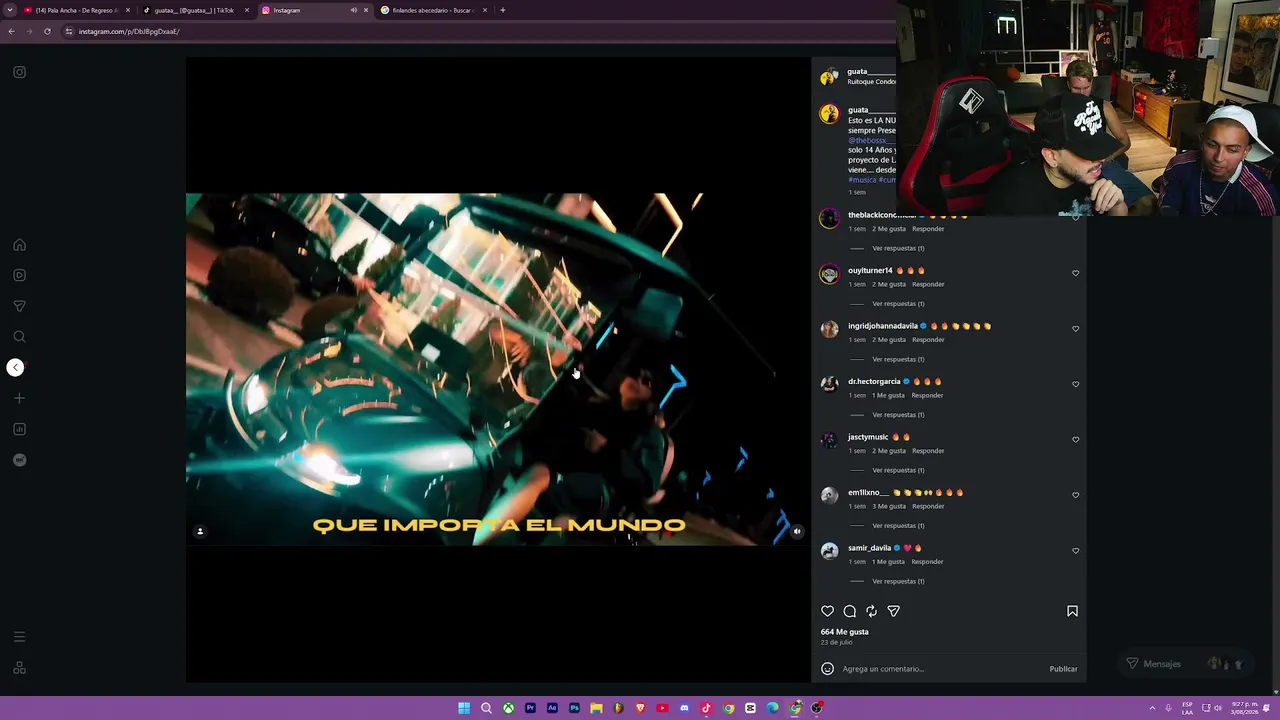The height and width of the screenshot is (720, 1280).
Task: Open the emoji picker in comment box
Action: 827,669
